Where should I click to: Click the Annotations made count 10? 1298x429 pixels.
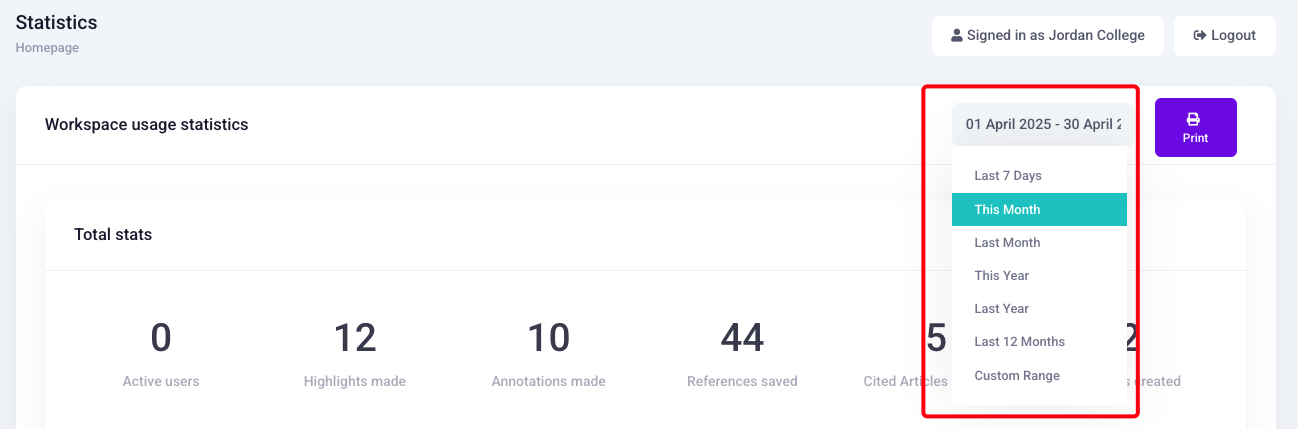(x=548, y=338)
